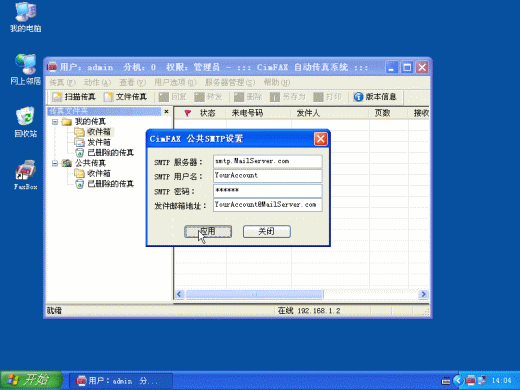The image size is (520, 390).
Task: Click the horizontal scrollbar right arrow
Action: pos(423,294)
